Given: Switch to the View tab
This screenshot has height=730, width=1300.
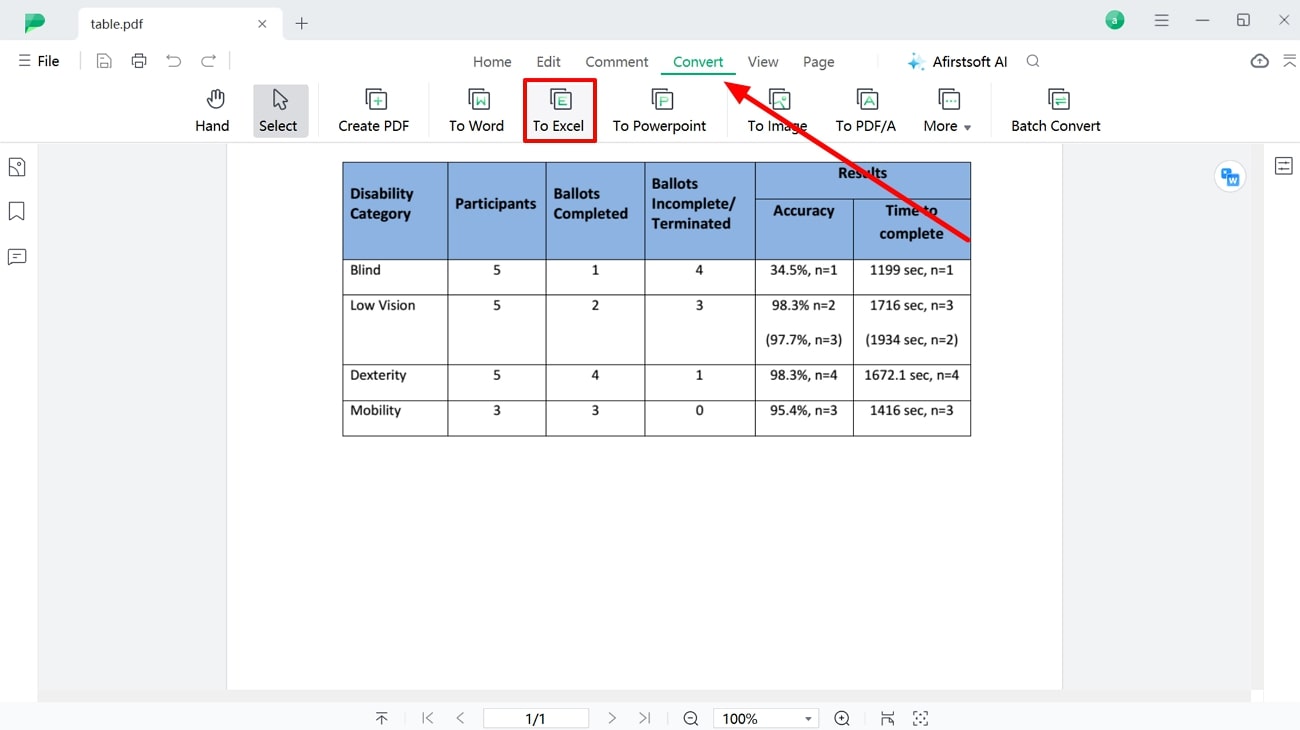Looking at the screenshot, I should tap(763, 62).
